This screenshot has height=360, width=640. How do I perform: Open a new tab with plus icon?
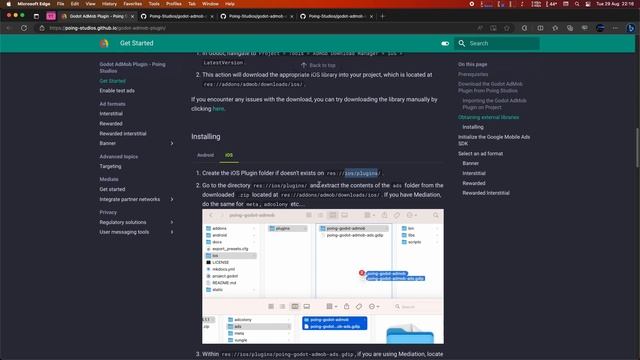(382, 16)
